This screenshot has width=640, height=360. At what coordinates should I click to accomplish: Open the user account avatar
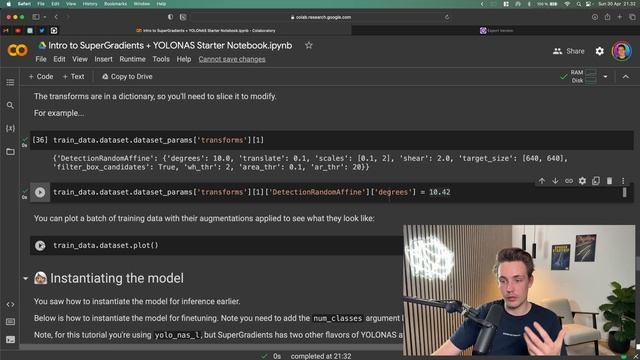coord(621,51)
